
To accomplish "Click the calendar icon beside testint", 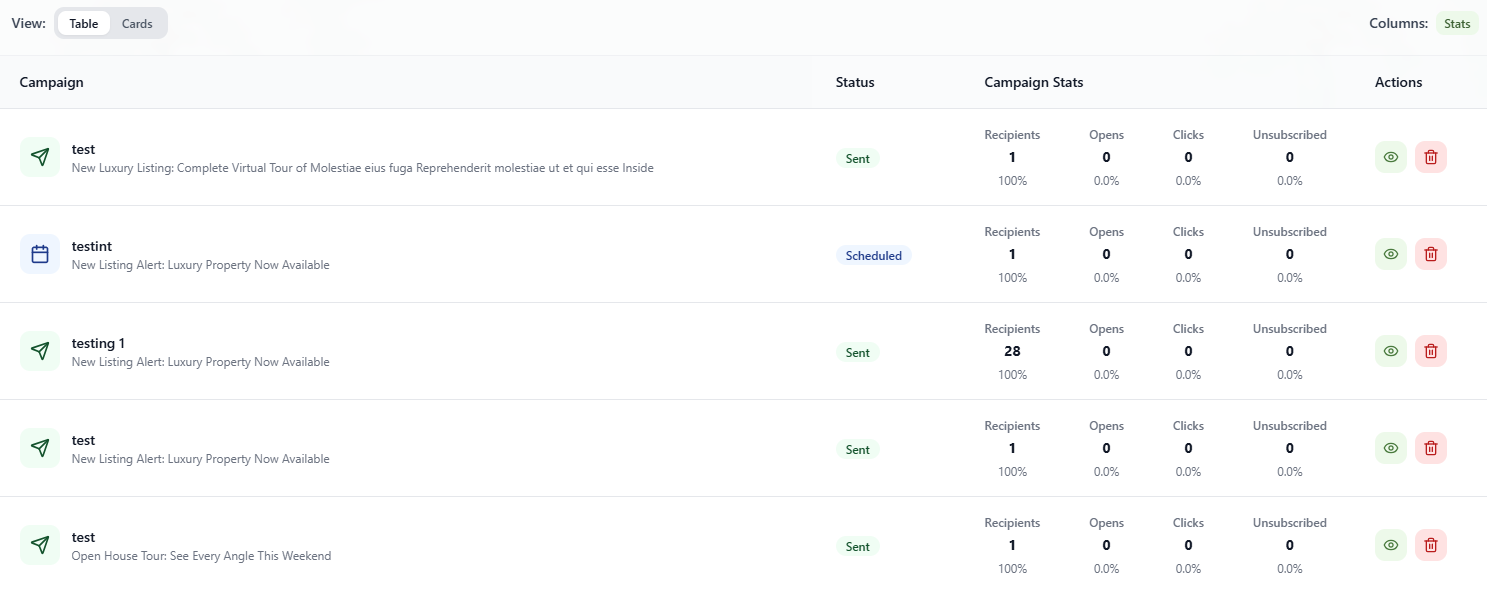I will (40, 254).
